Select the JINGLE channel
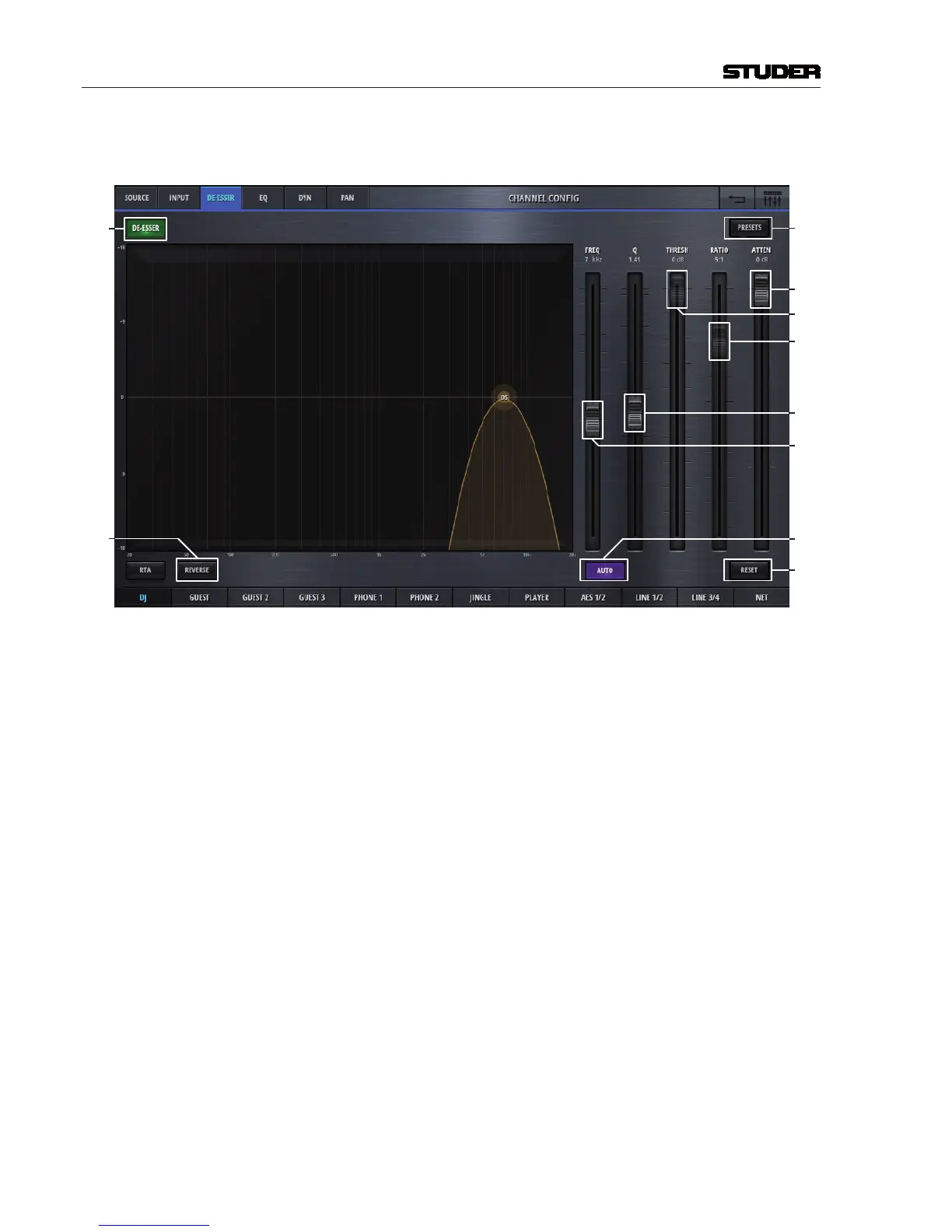This screenshot has width=952, height=1232. click(x=481, y=597)
